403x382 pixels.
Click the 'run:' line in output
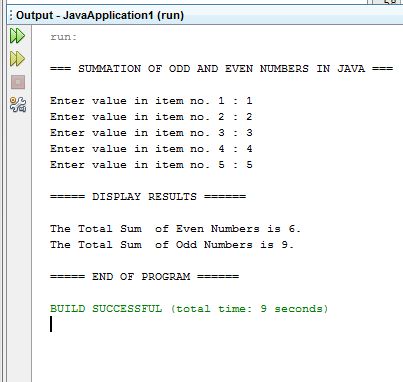tap(64, 37)
